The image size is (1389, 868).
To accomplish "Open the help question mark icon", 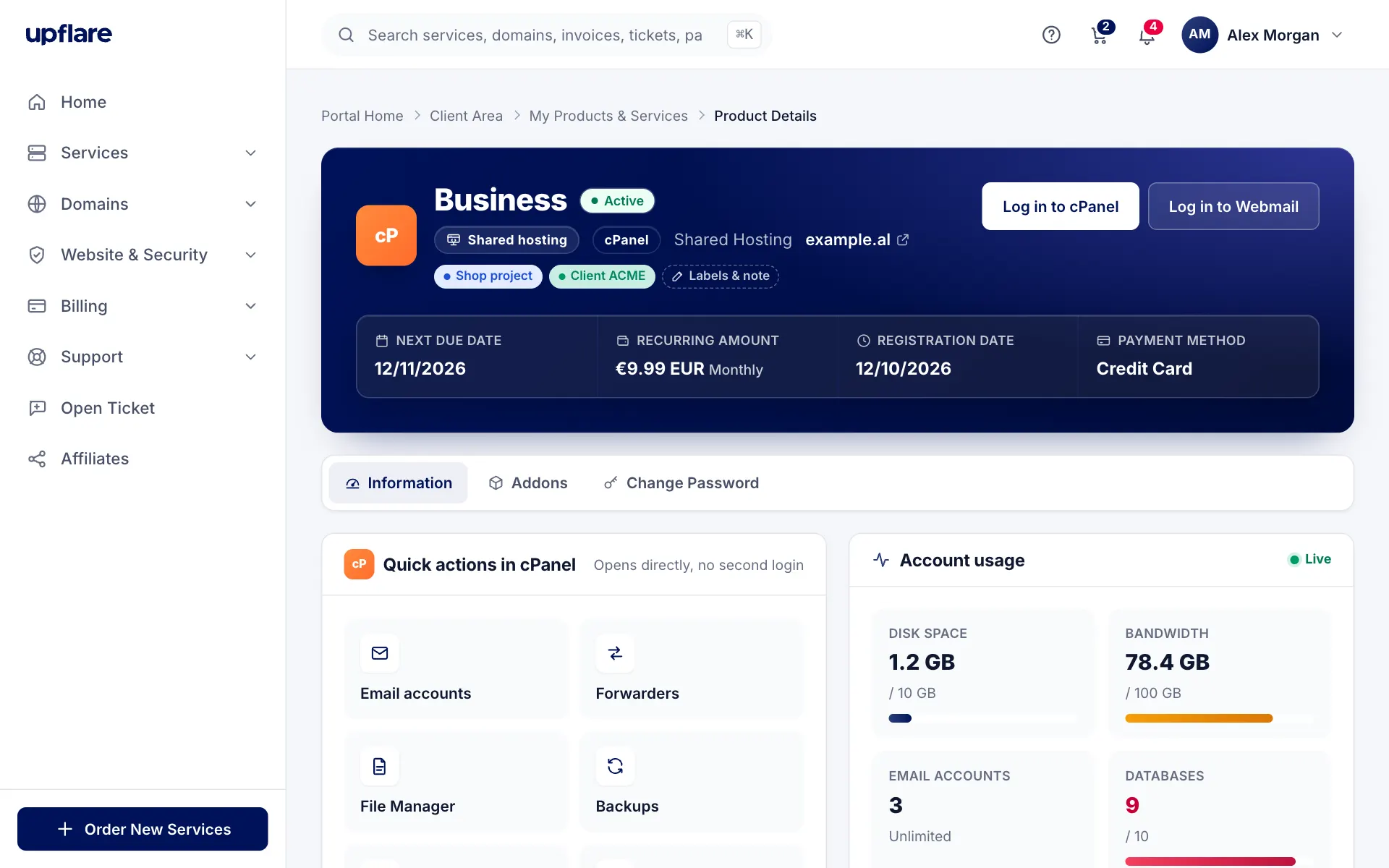I will (x=1051, y=35).
